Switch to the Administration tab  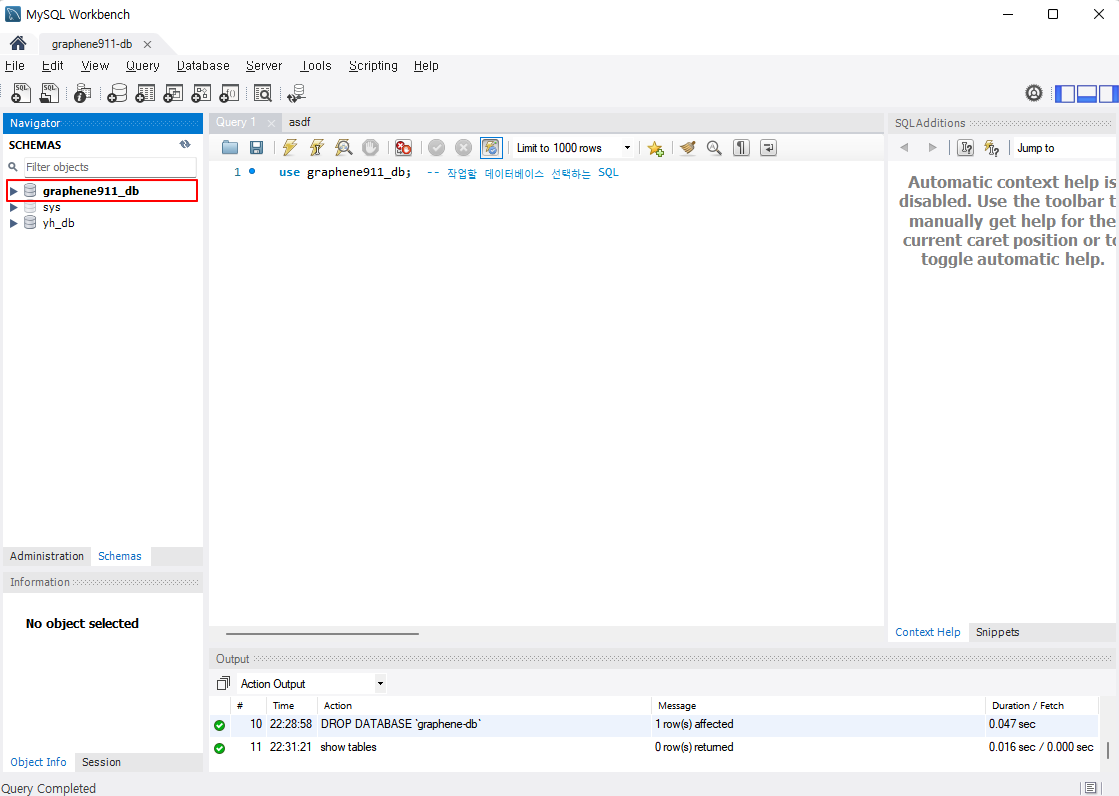[47, 556]
